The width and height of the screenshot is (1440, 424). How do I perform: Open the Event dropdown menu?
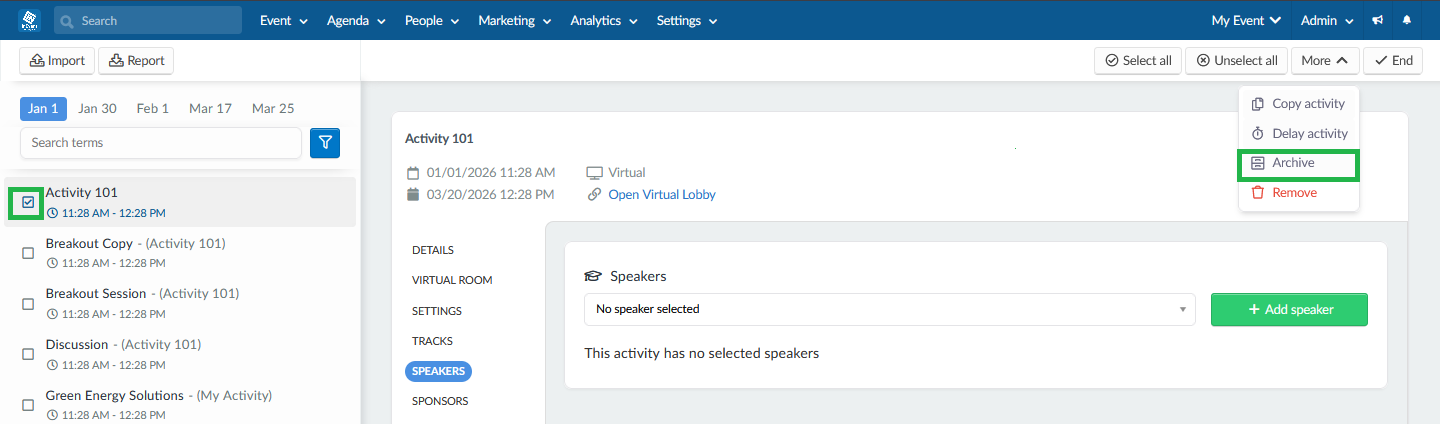pos(284,20)
